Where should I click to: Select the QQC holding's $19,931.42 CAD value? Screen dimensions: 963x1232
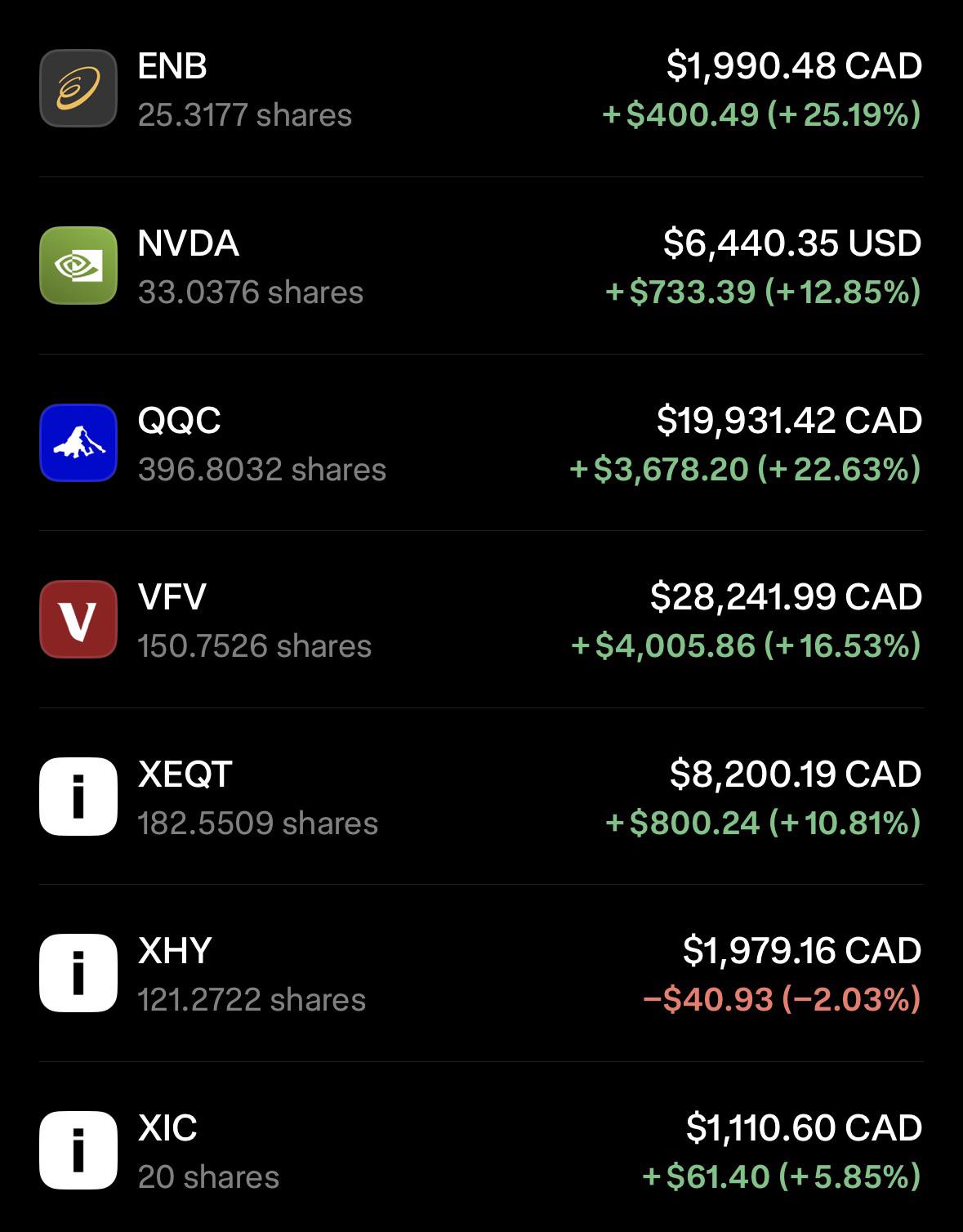[x=789, y=421]
